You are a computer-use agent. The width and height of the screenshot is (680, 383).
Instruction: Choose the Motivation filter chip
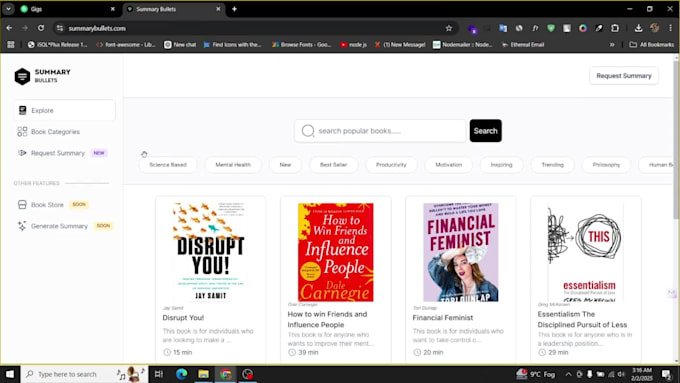click(x=448, y=165)
